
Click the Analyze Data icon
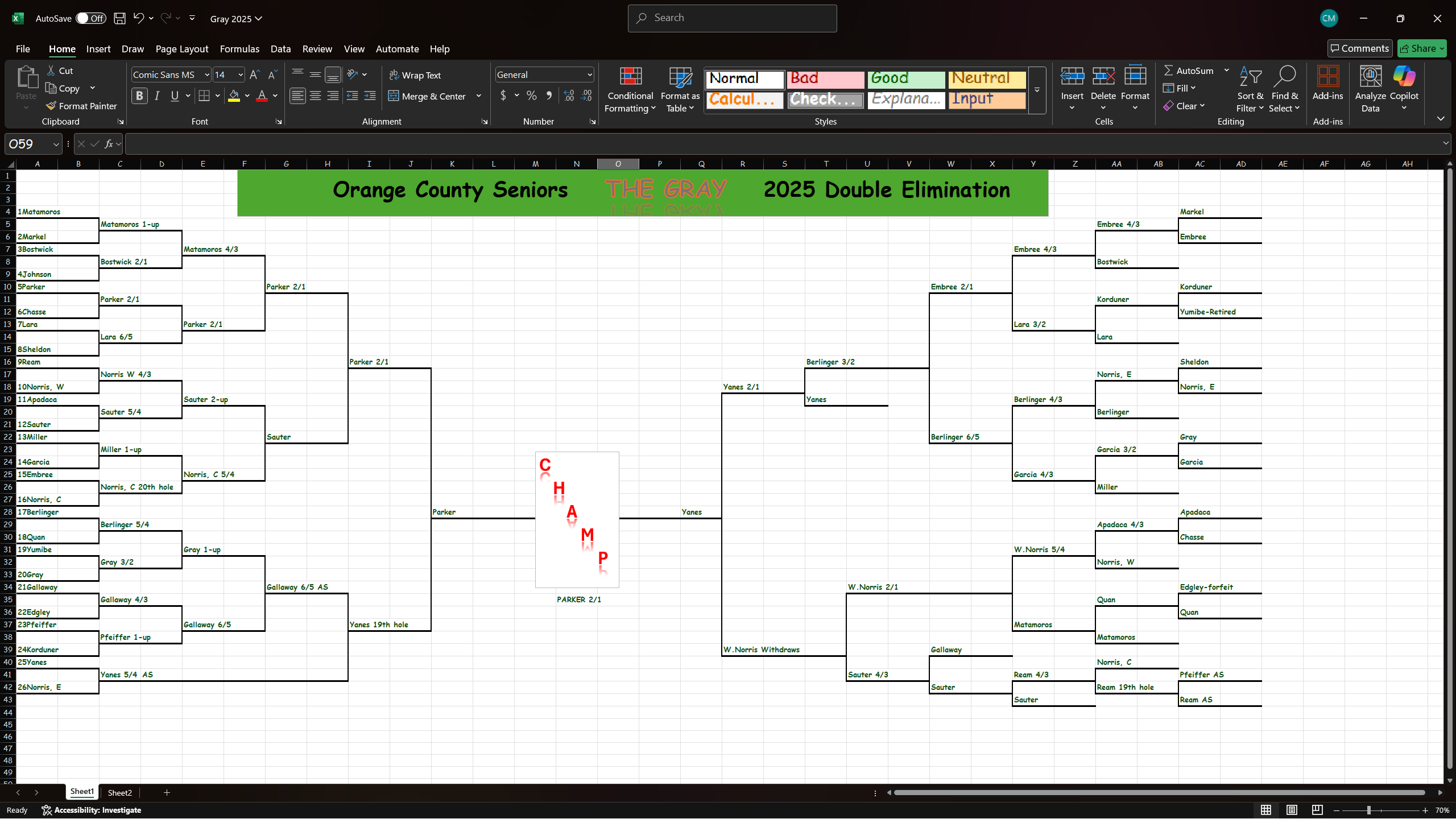pos(1370,77)
